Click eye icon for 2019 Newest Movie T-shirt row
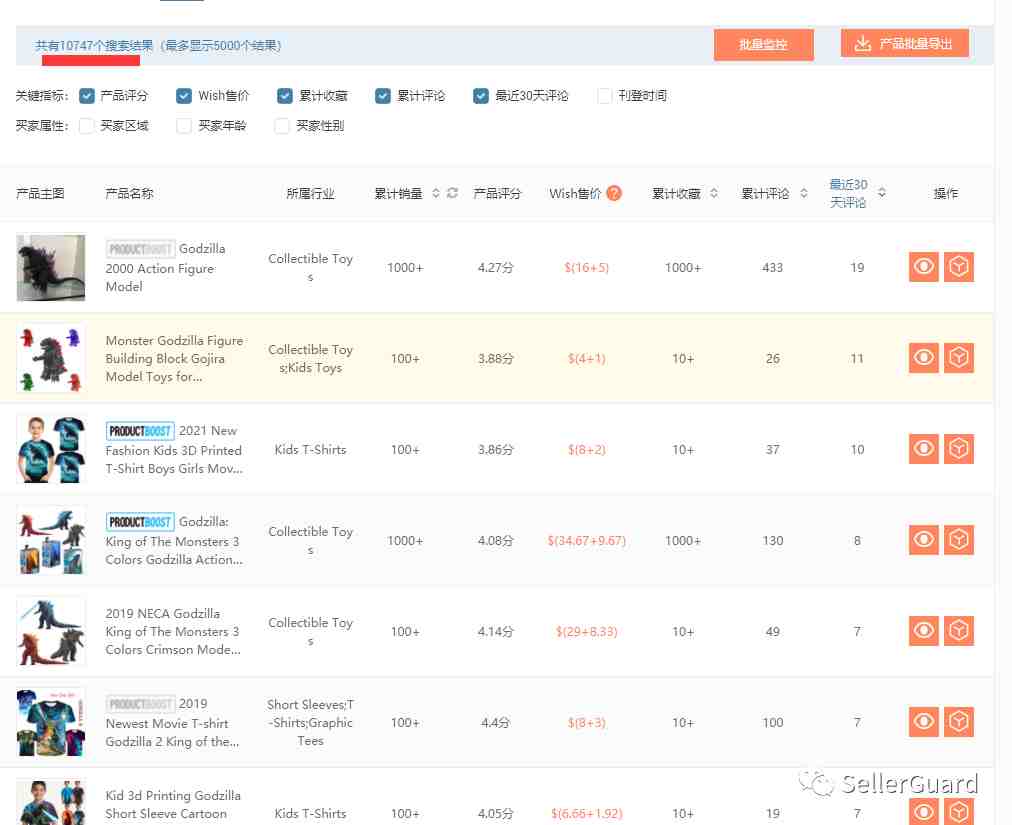1012x825 pixels. coord(924,722)
